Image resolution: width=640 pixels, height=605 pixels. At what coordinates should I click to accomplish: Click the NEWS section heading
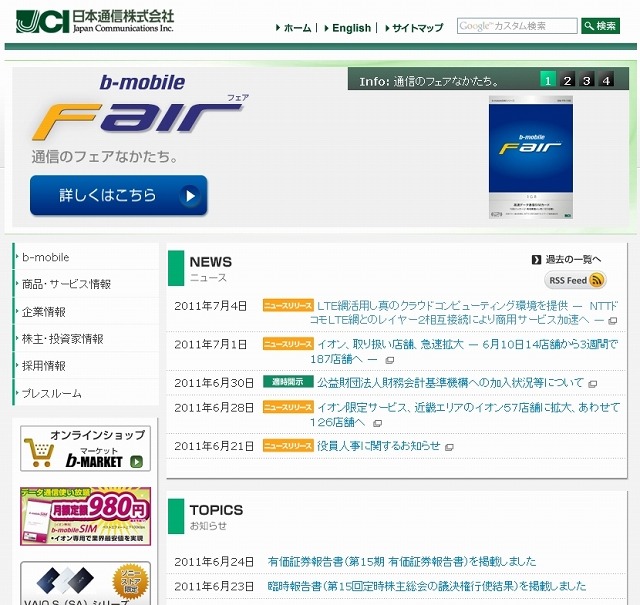tap(211, 262)
